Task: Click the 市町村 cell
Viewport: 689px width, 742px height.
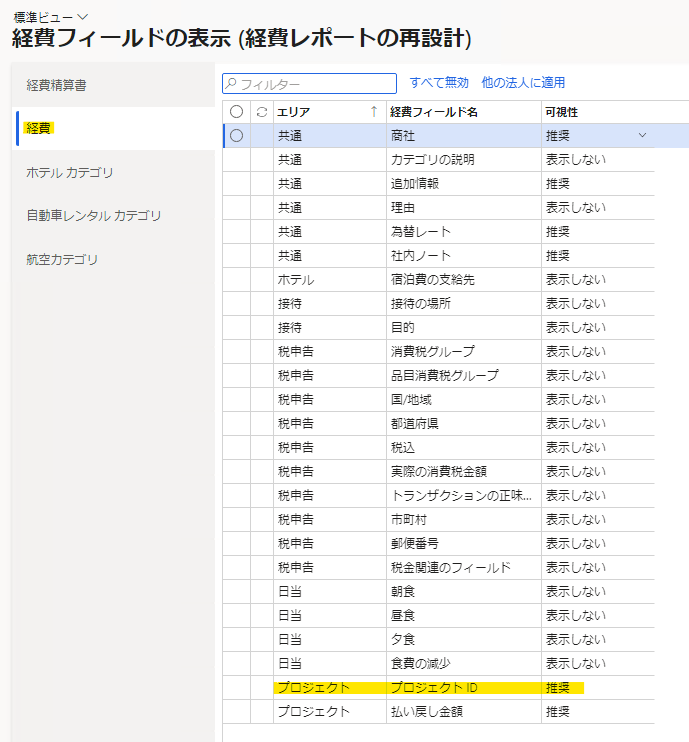Action: tap(464, 520)
